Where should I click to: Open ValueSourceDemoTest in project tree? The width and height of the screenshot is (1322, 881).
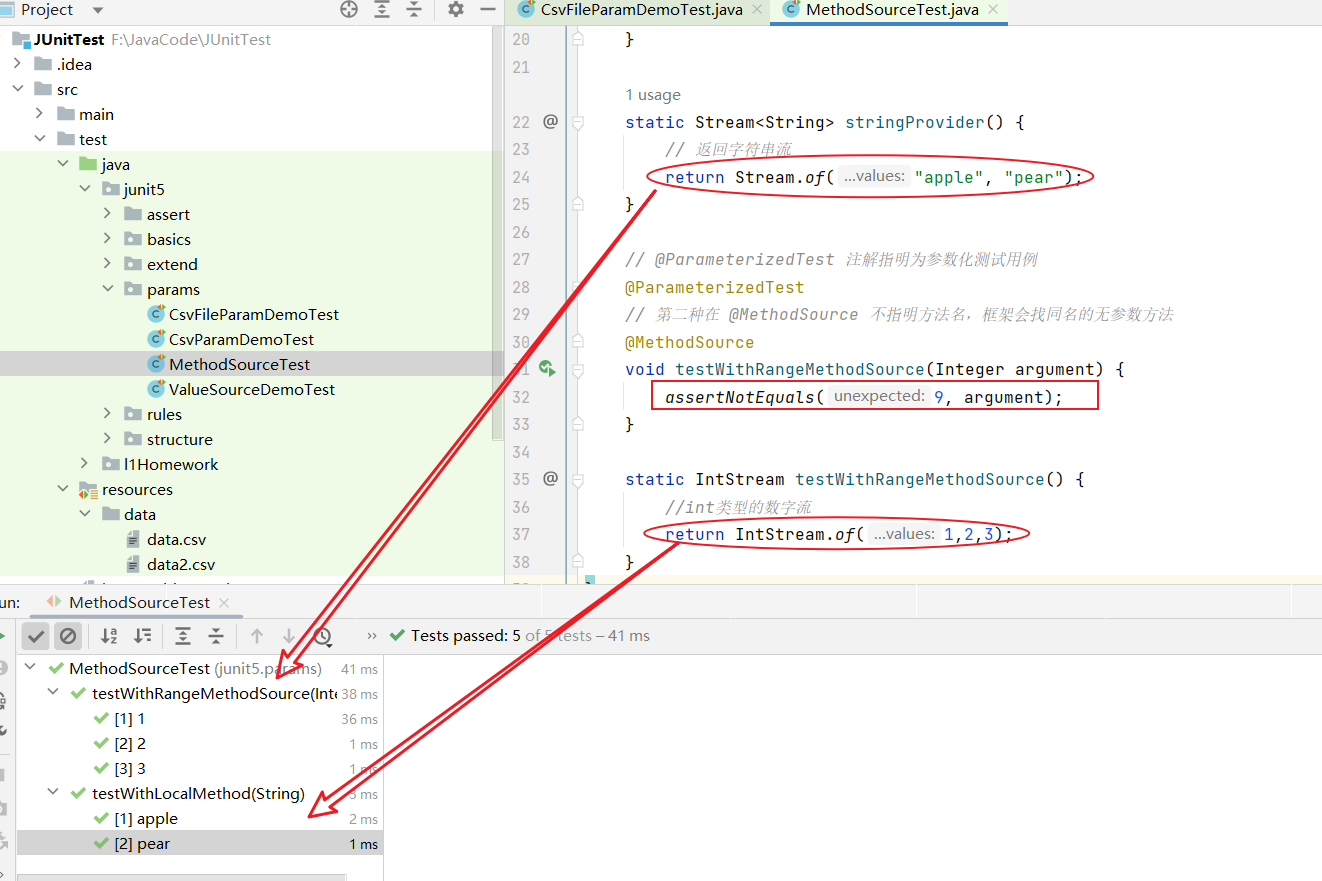click(x=251, y=389)
